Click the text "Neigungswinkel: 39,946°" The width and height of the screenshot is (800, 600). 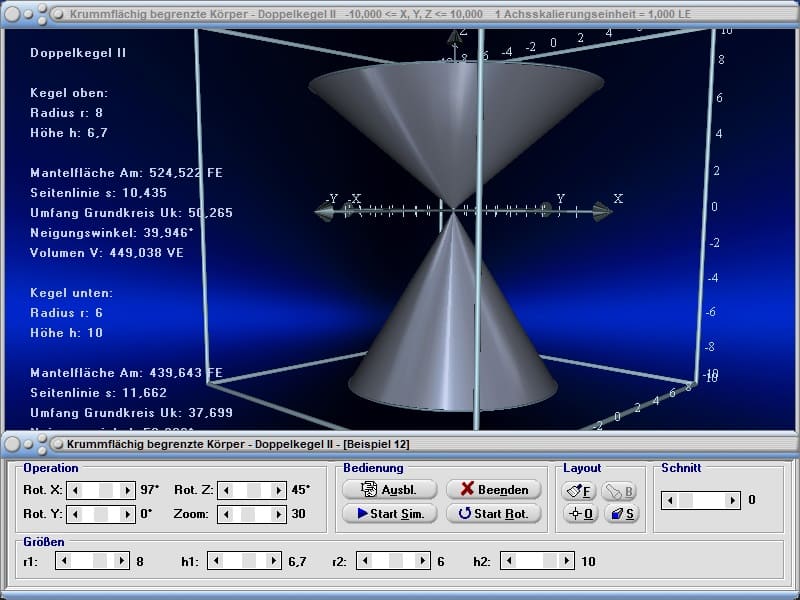click(x=112, y=233)
